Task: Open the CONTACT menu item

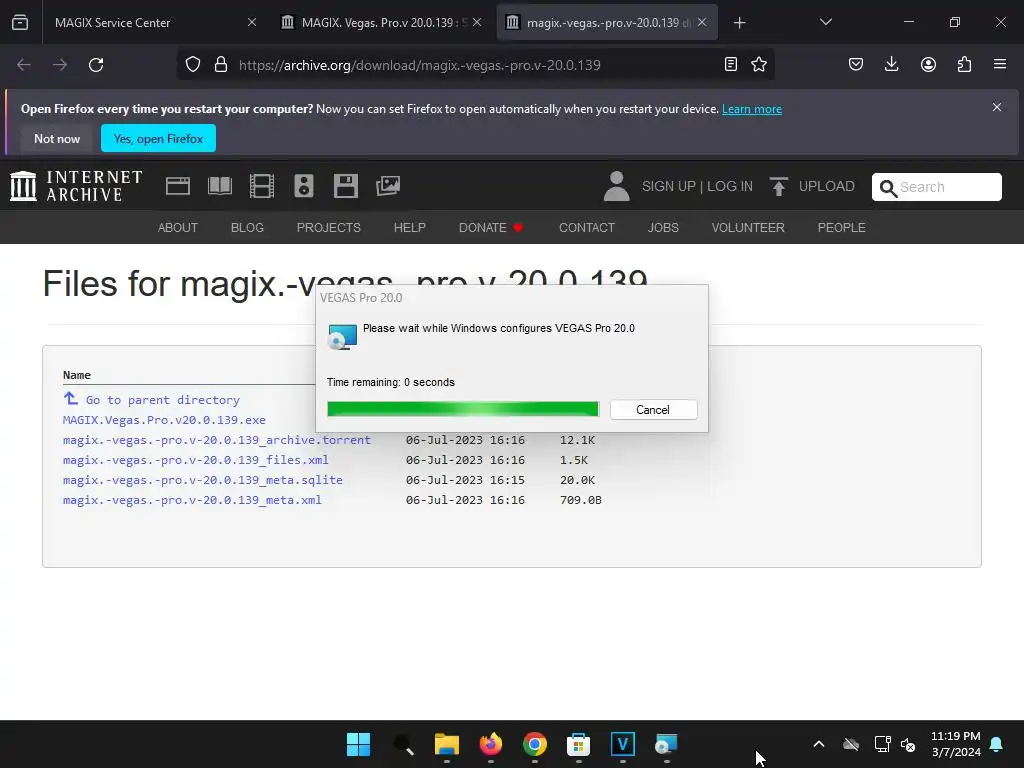Action: click(x=586, y=227)
